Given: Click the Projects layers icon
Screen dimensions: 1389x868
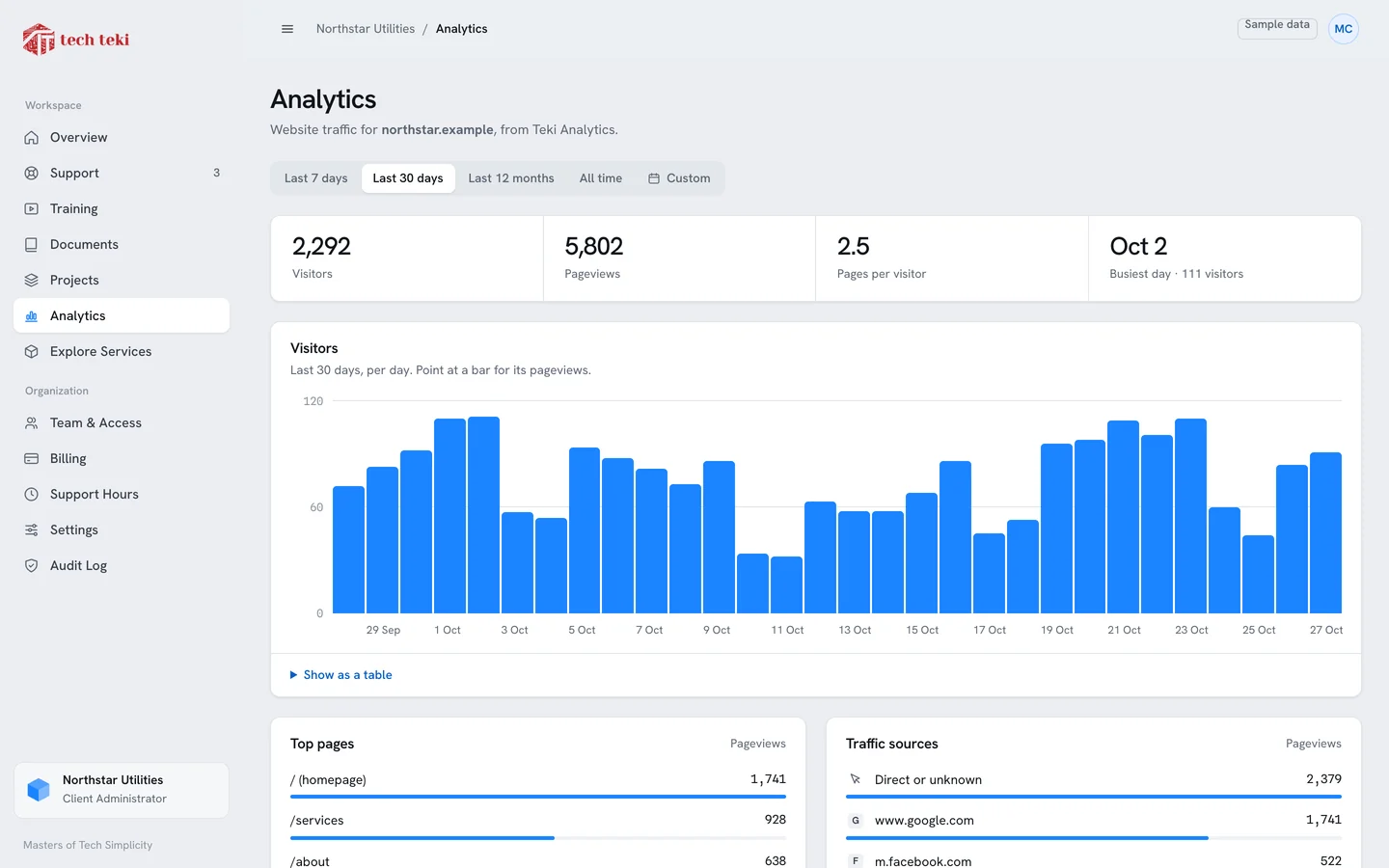Looking at the screenshot, I should (32, 281).
